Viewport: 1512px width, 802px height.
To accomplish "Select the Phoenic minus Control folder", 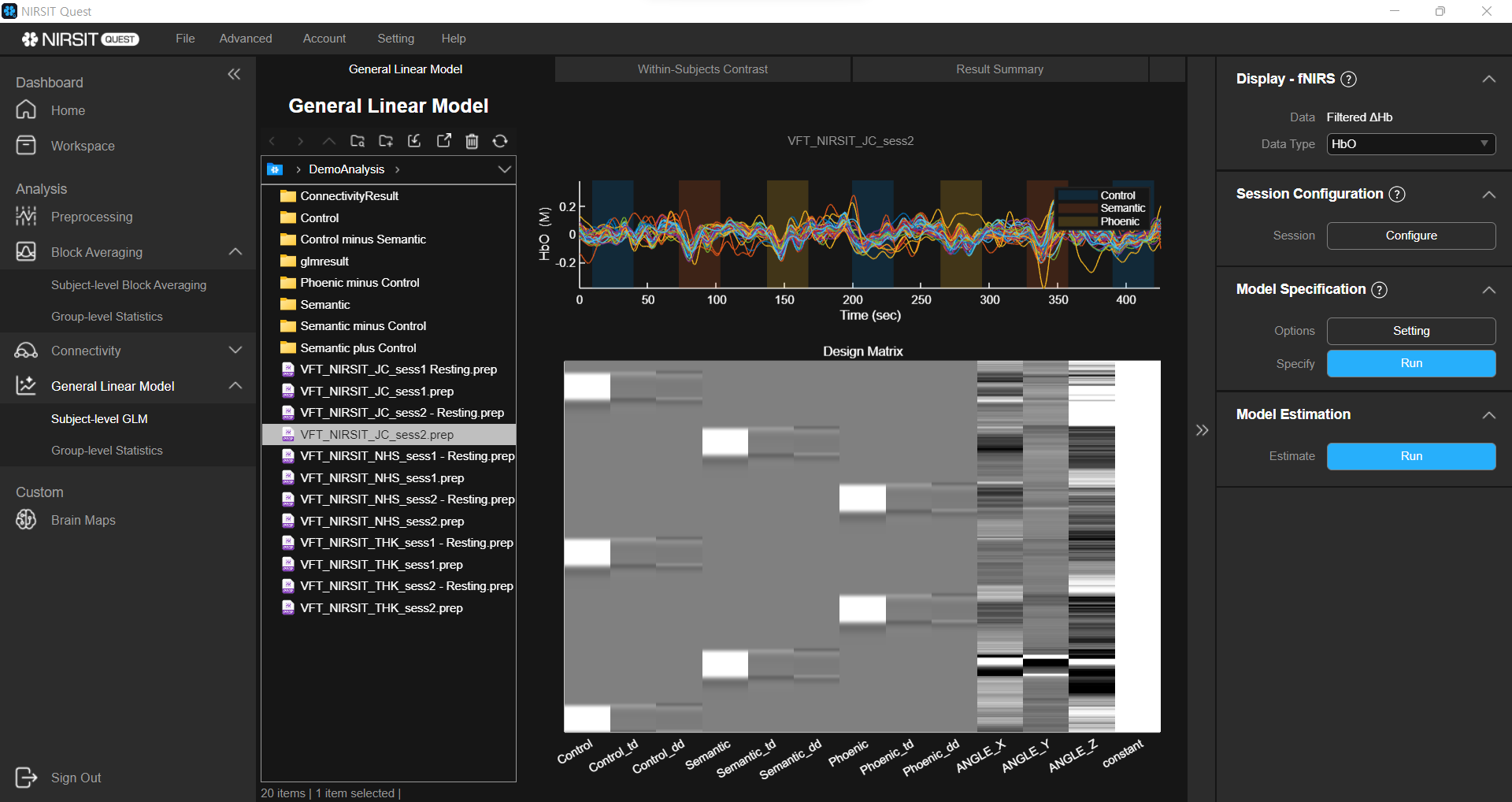I will point(388,283).
